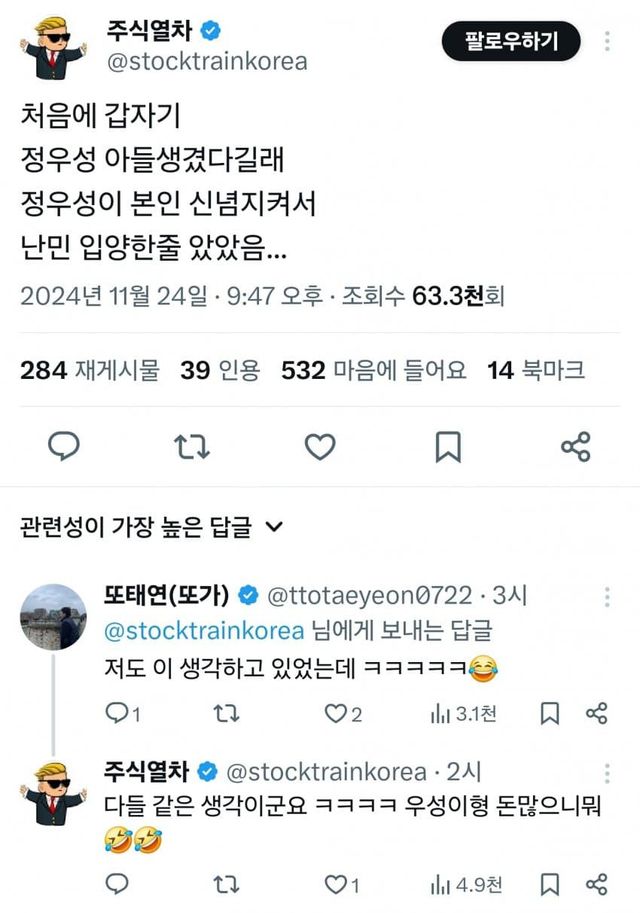Screen dimensions: 640x913
Task: Open 주식열차 profile avatar at the top
Action: click(x=53, y=46)
